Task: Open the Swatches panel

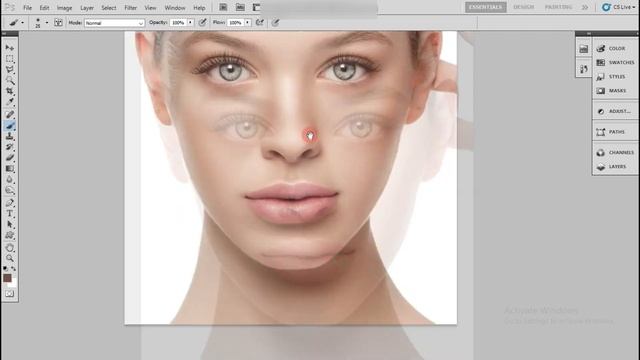Action: click(616, 62)
